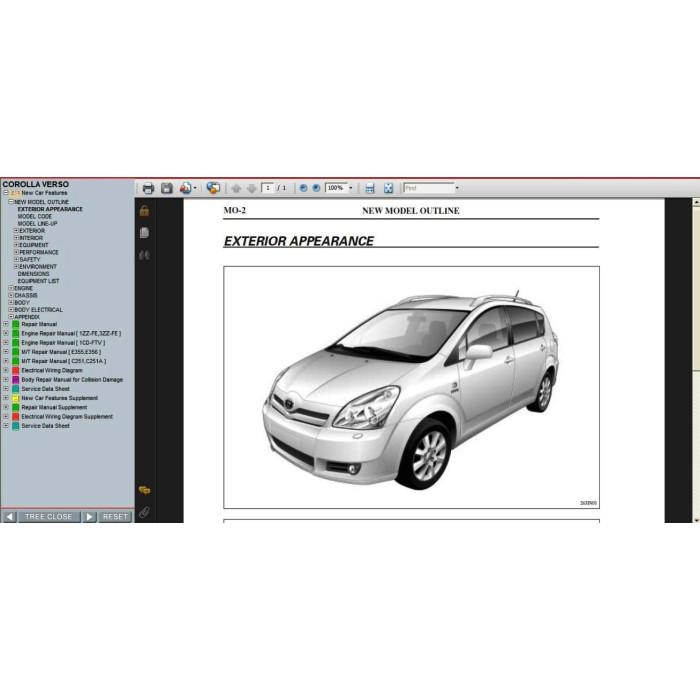The width and height of the screenshot is (700, 700).
Task: Open Engine Repair Manual [1ZZ-FE,3ZZ-FE]
Action: point(71,333)
